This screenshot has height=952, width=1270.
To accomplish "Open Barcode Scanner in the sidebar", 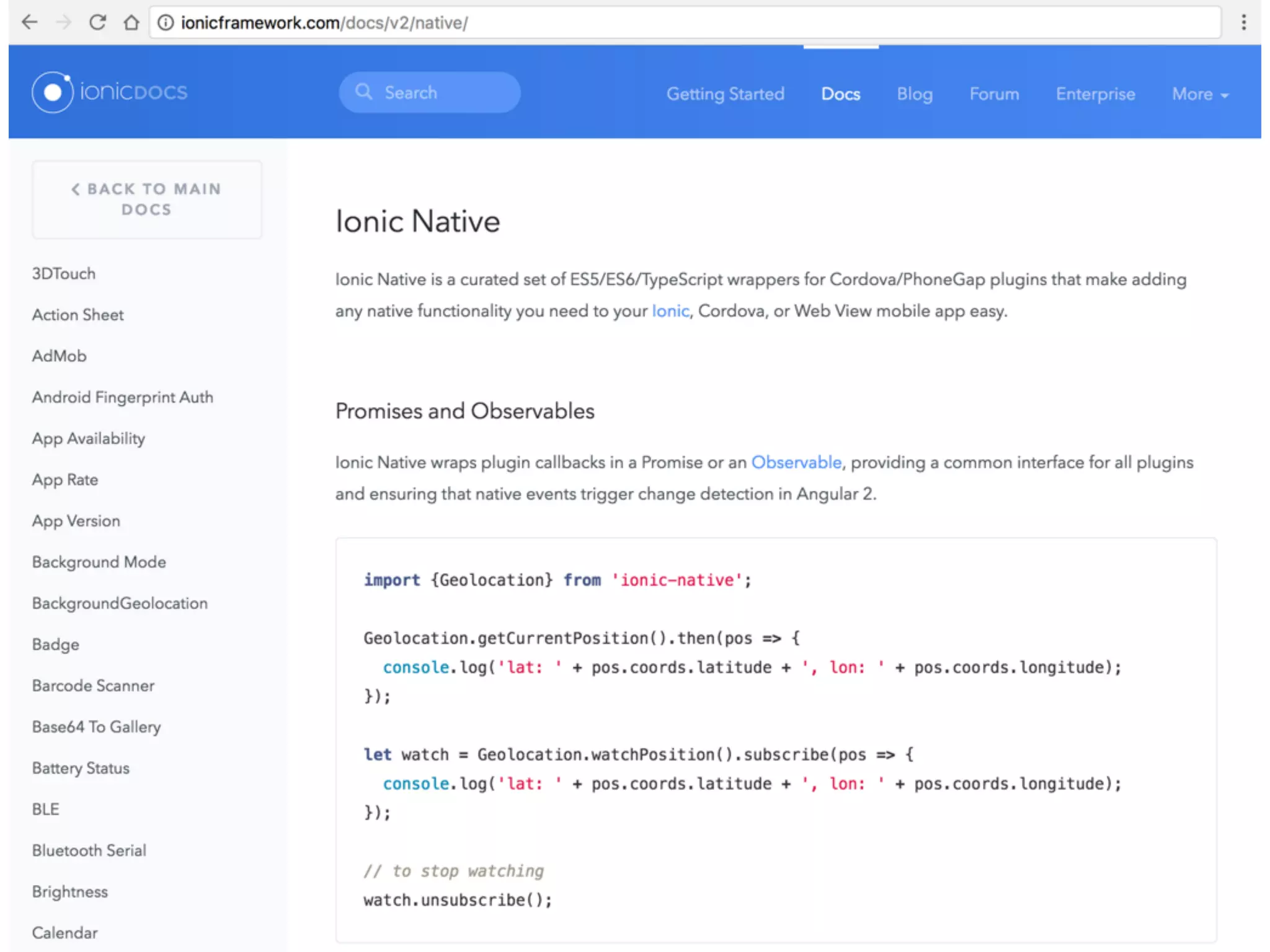I will point(93,686).
